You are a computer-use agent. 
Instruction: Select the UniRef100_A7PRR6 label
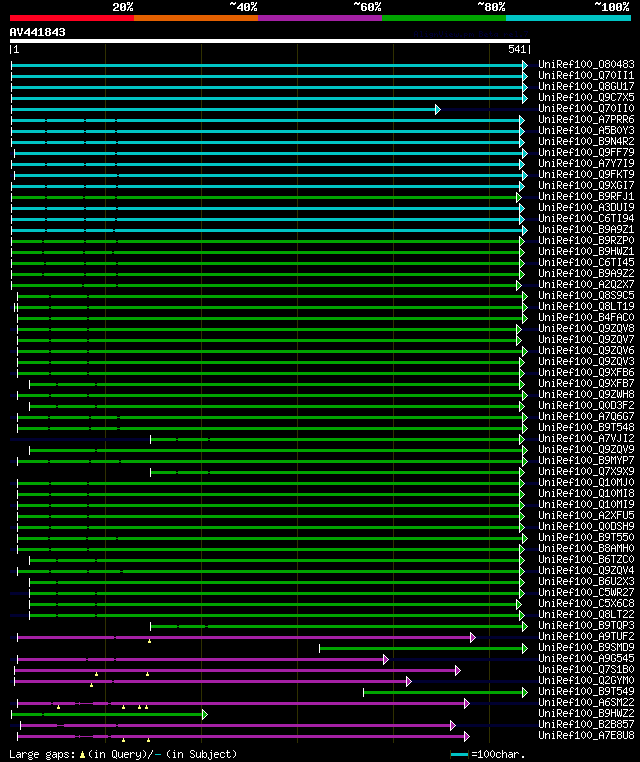(x=586, y=119)
